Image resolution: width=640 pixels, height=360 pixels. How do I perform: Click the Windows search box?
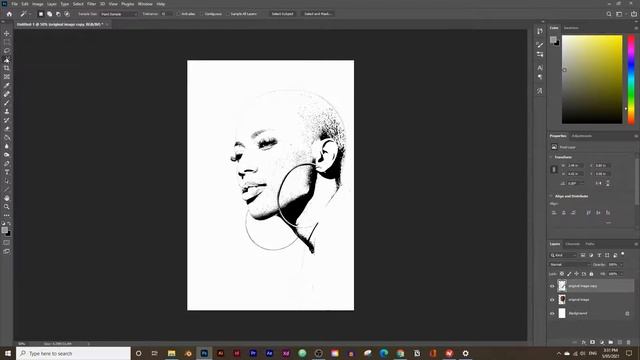[73, 353]
